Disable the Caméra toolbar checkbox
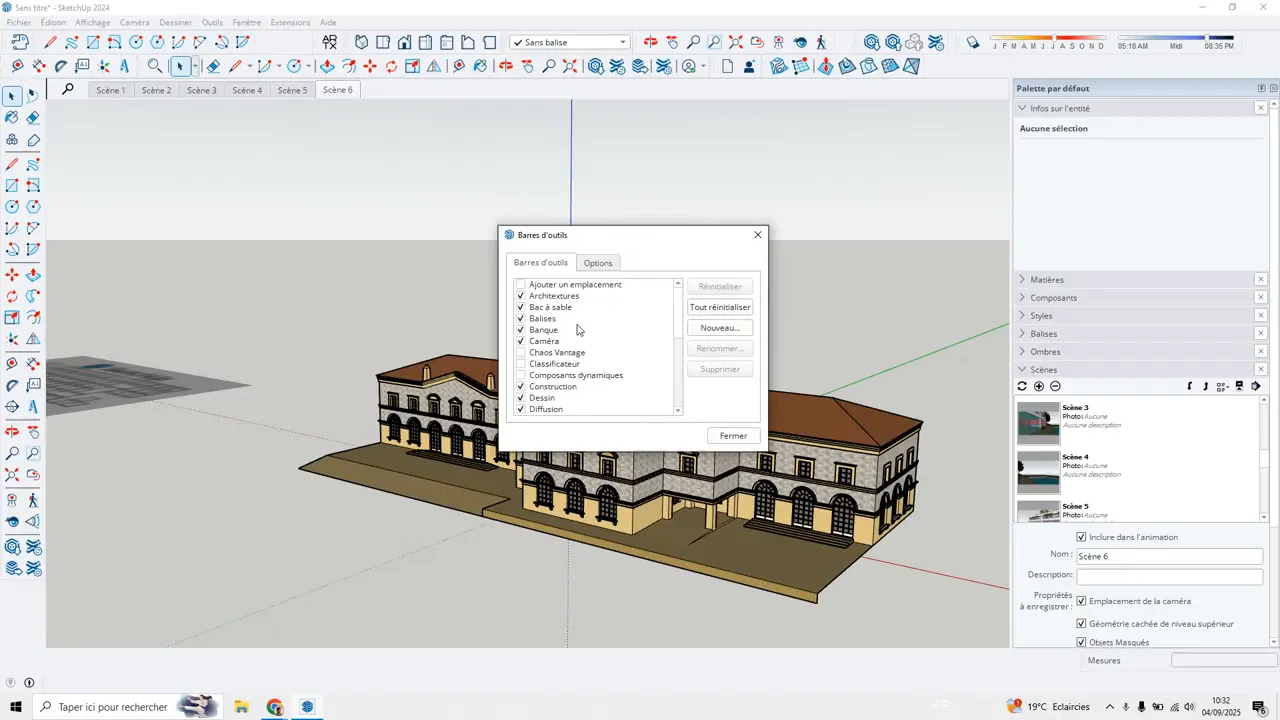This screenshot has height=720, width=1280. point(520,341)
